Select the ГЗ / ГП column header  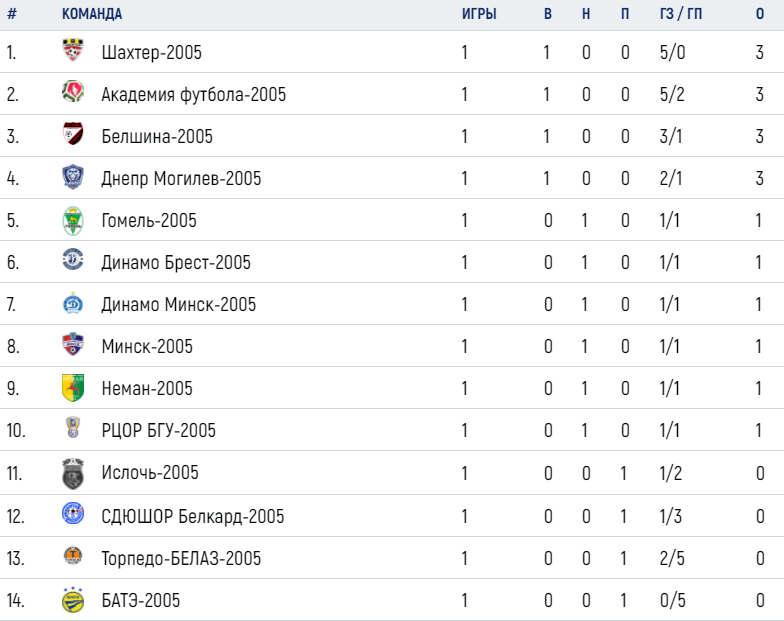[x=681, y=14]
